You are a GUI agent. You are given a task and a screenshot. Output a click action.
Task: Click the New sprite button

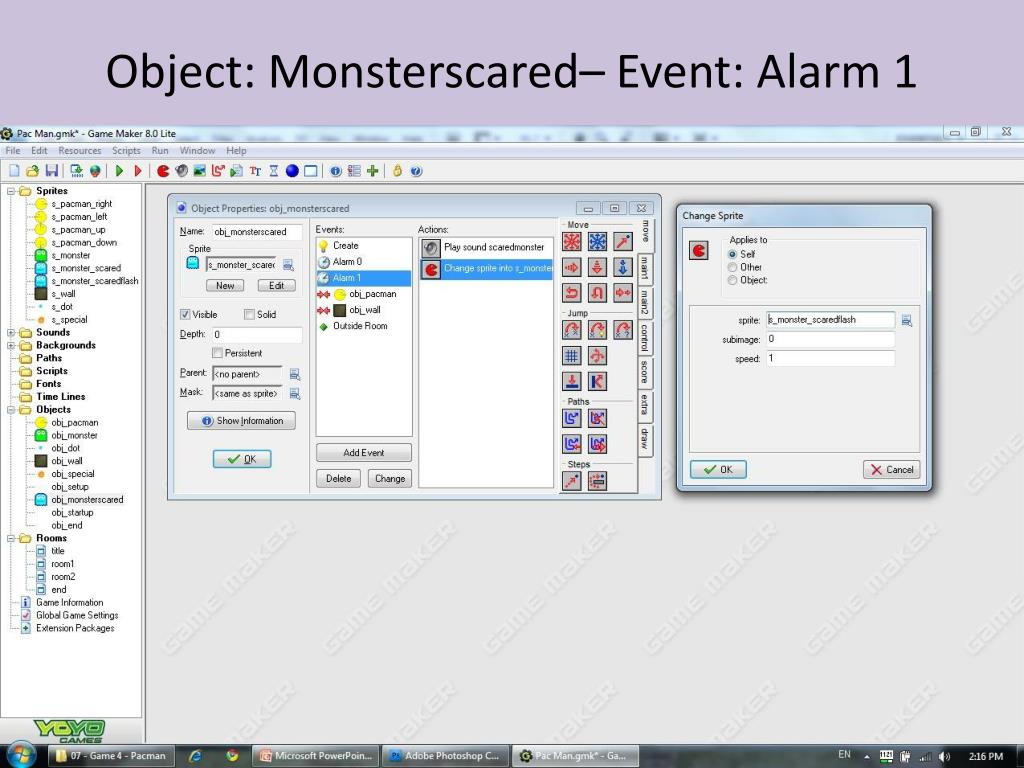tap(225, 285)
